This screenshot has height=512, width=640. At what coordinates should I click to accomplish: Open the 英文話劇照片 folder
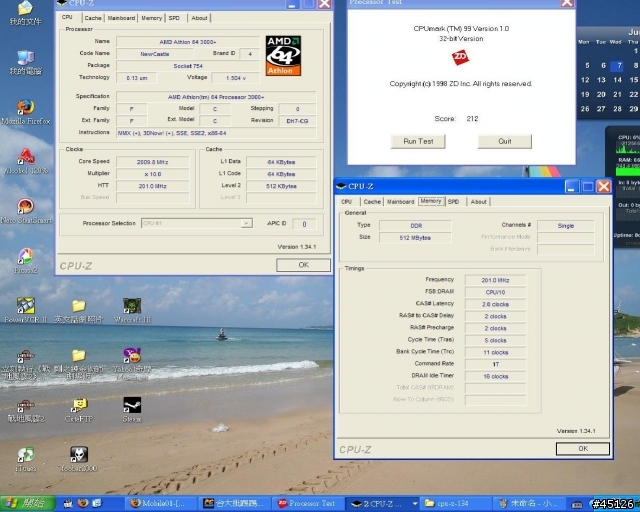pos(78,311)
